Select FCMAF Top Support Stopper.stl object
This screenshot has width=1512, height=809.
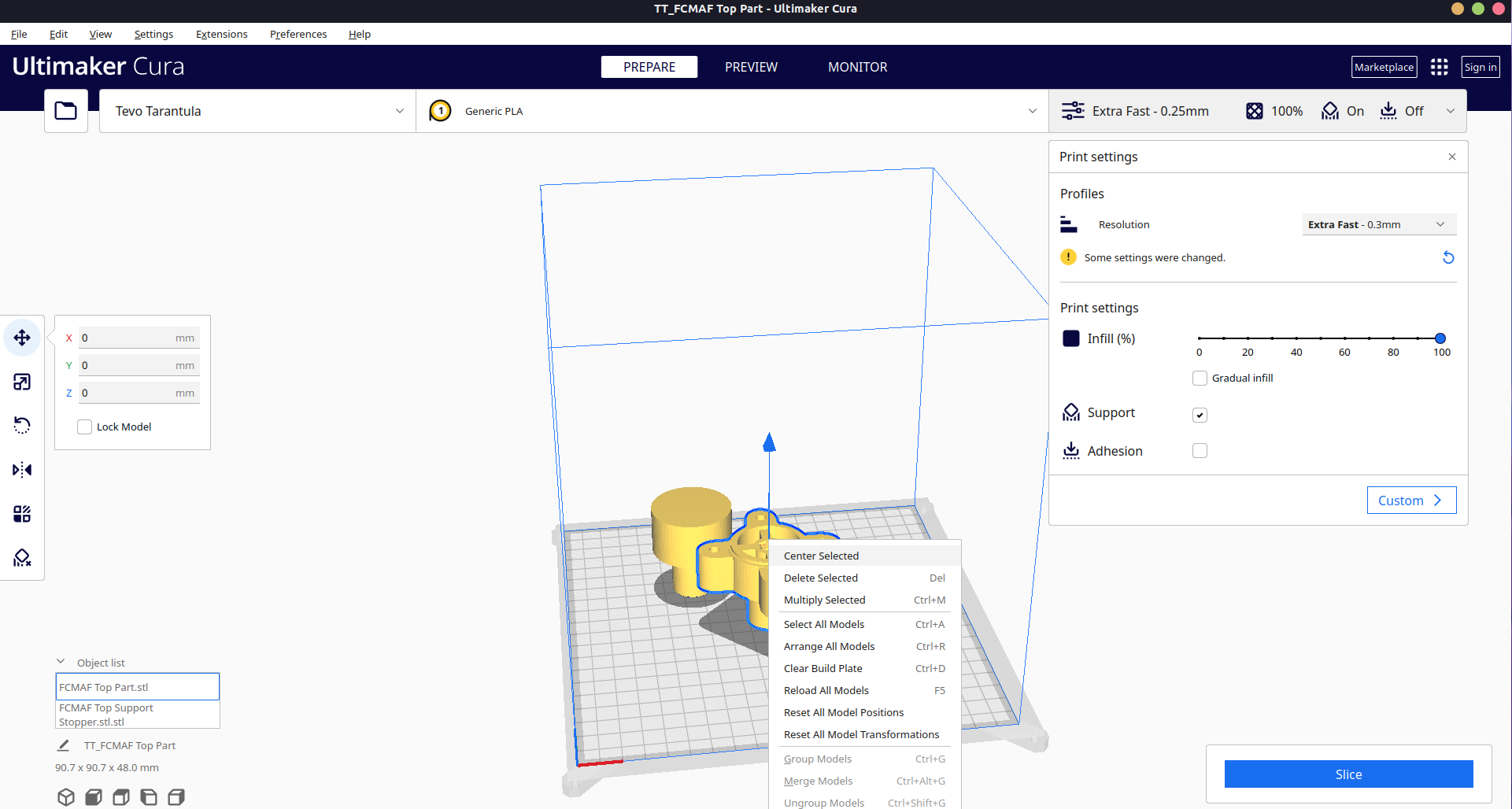[x=138, y=715]
